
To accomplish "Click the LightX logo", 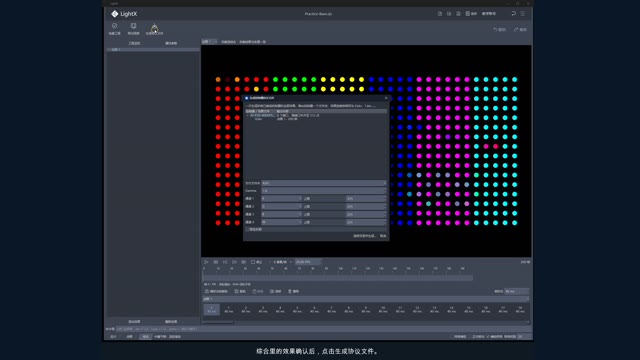I will (x=124, y=14).
